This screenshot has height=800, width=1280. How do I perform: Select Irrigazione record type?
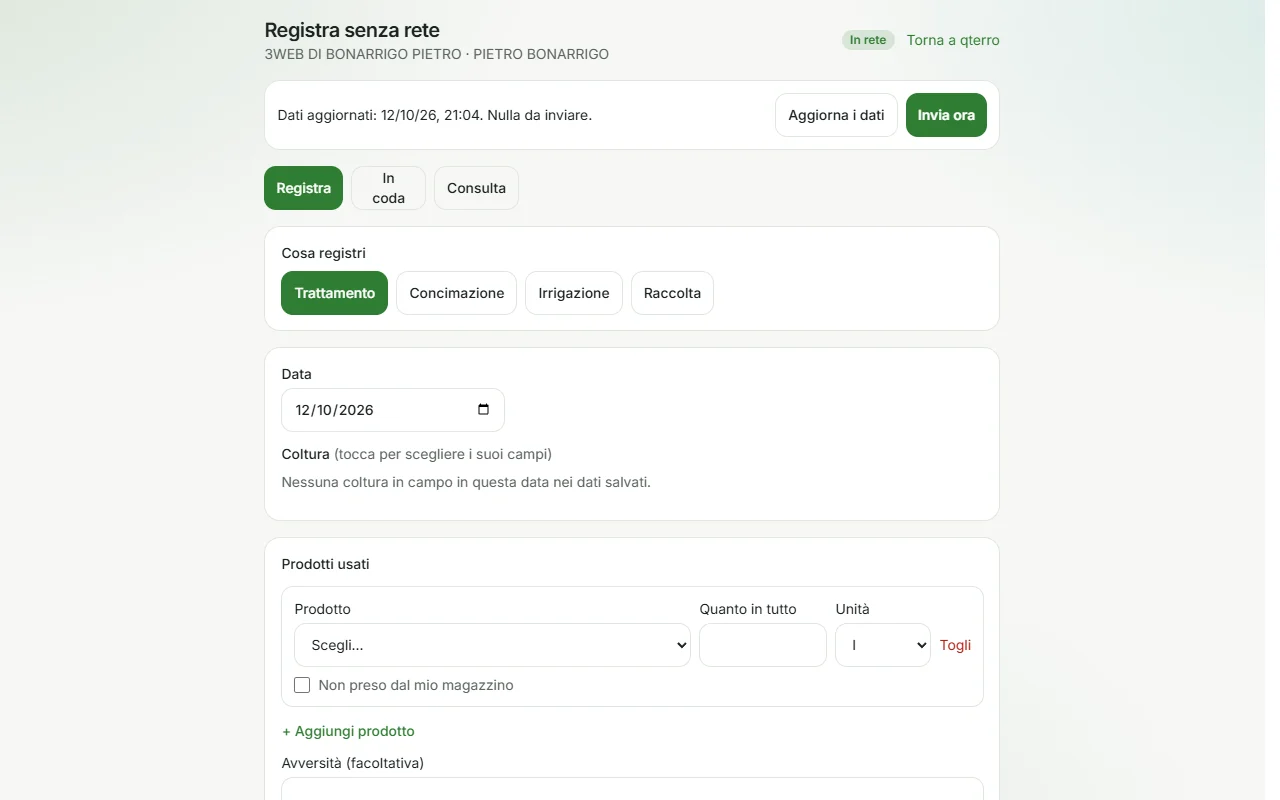pyautogui.click(x=574, y=293)
